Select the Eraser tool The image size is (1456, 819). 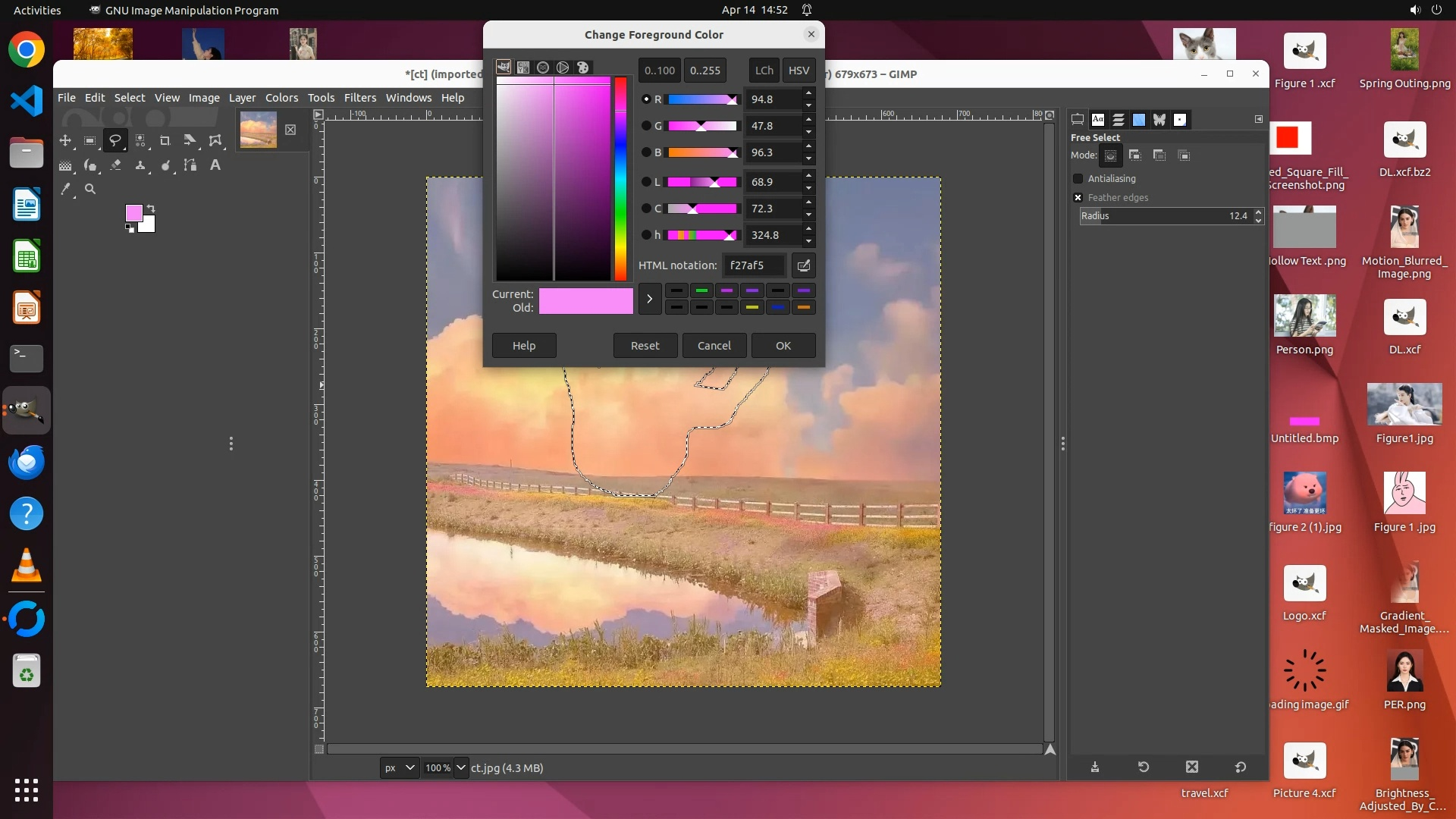point(115,165)
